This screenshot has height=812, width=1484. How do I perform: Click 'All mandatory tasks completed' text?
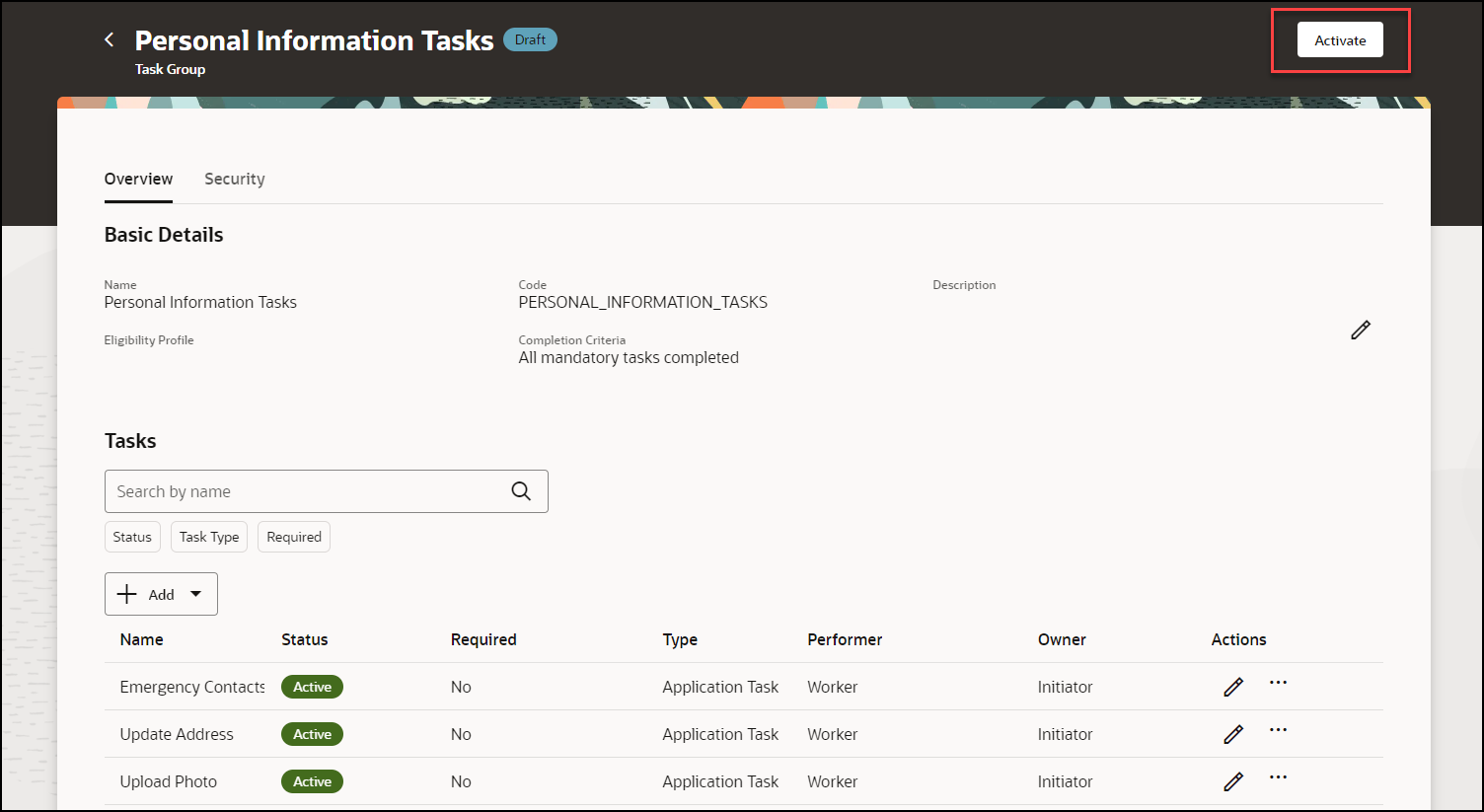coord(629,357)
